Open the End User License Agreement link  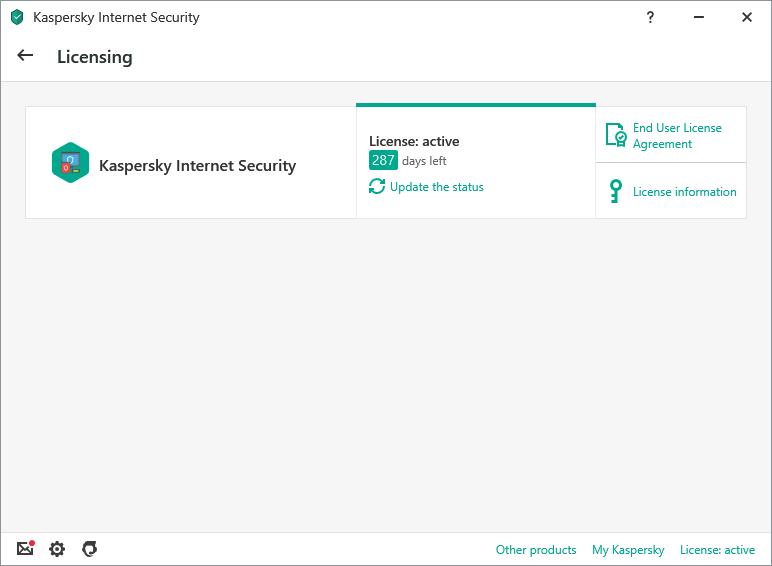pyautogui.click(x=677, y=136)
